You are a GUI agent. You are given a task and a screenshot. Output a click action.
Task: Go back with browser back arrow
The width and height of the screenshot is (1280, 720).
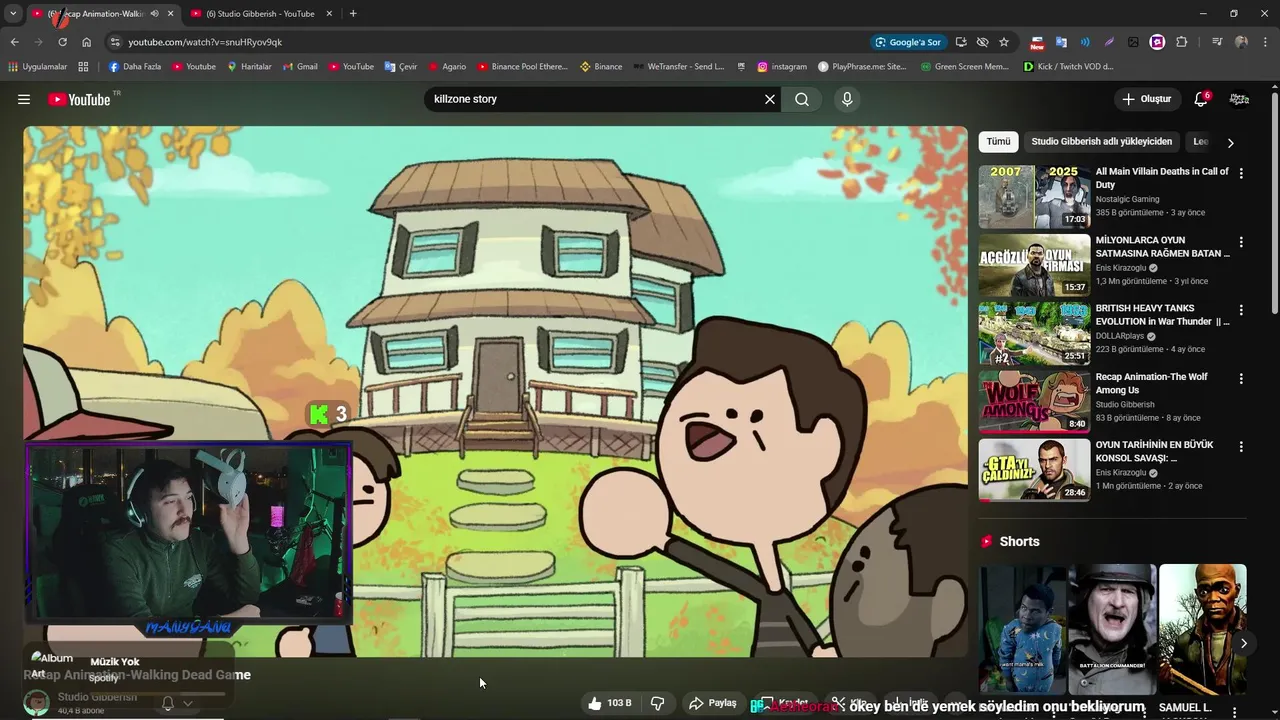click(x=15, y=42)
